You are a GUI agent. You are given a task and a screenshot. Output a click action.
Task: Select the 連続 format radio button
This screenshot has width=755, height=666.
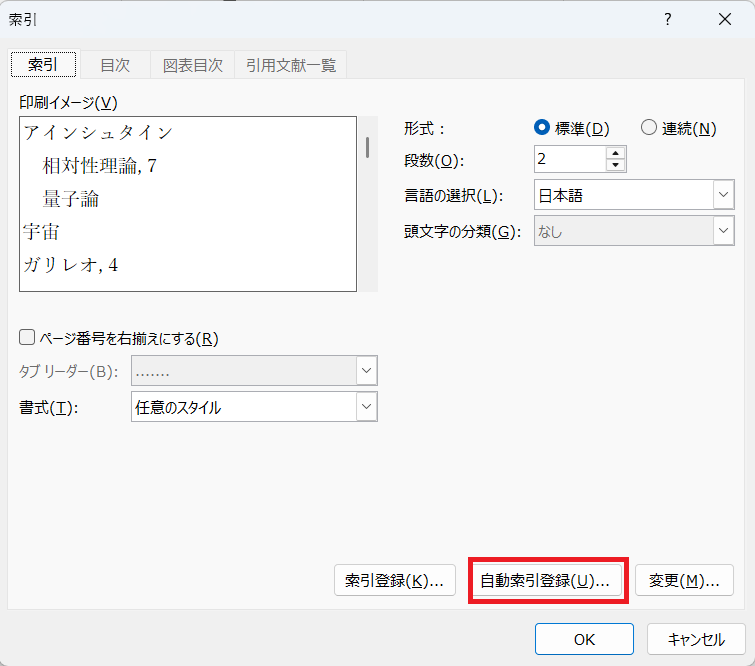click(649, 128)
